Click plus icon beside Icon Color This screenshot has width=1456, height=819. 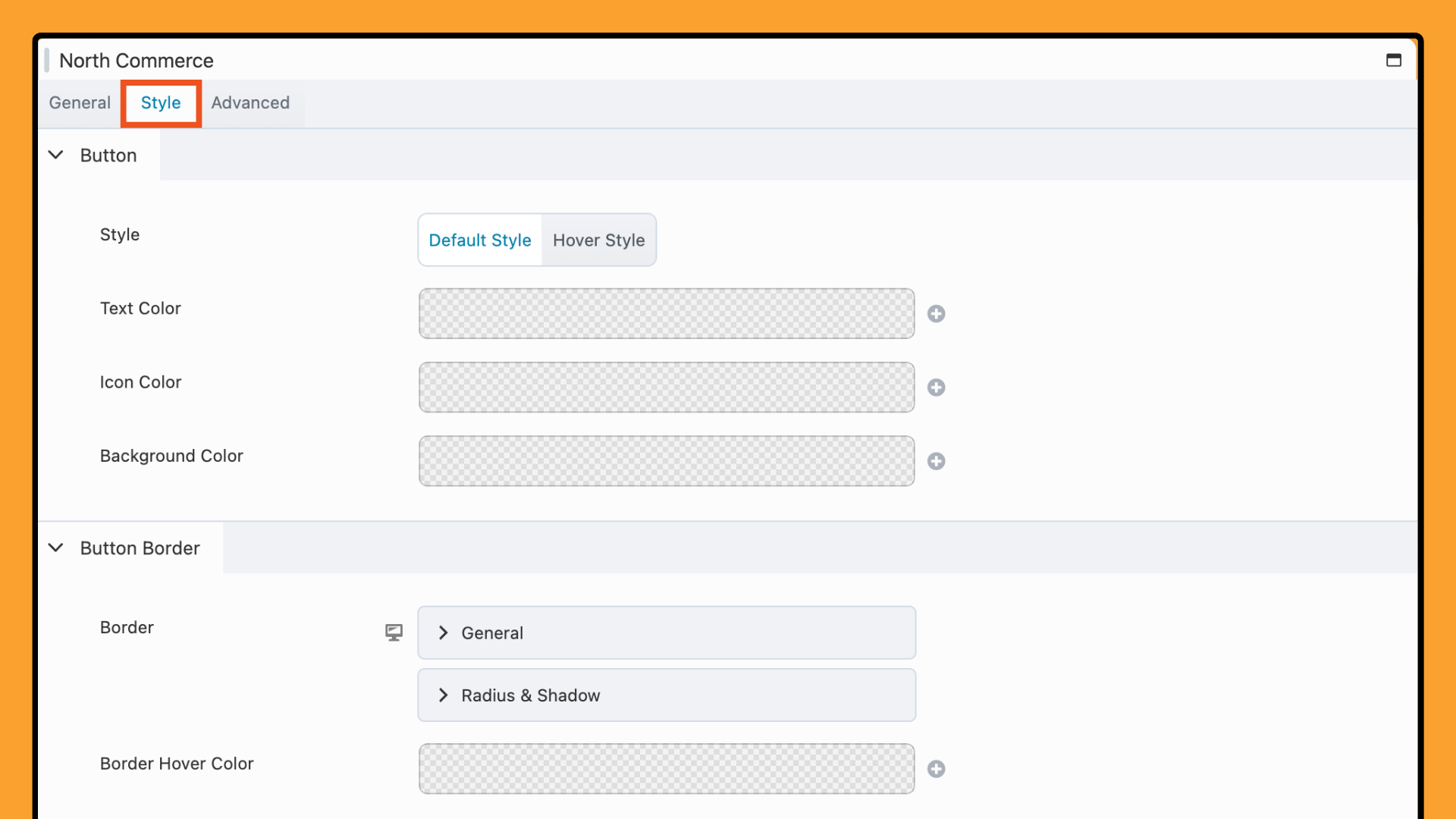point(936,388)
